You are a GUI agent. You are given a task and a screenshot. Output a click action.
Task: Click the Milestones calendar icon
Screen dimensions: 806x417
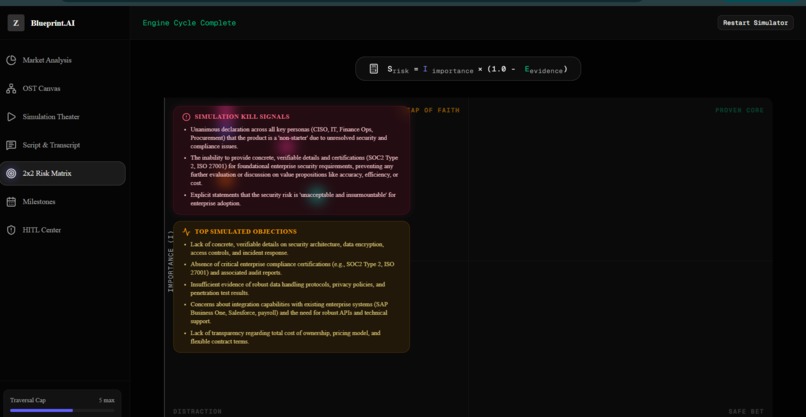11,202
